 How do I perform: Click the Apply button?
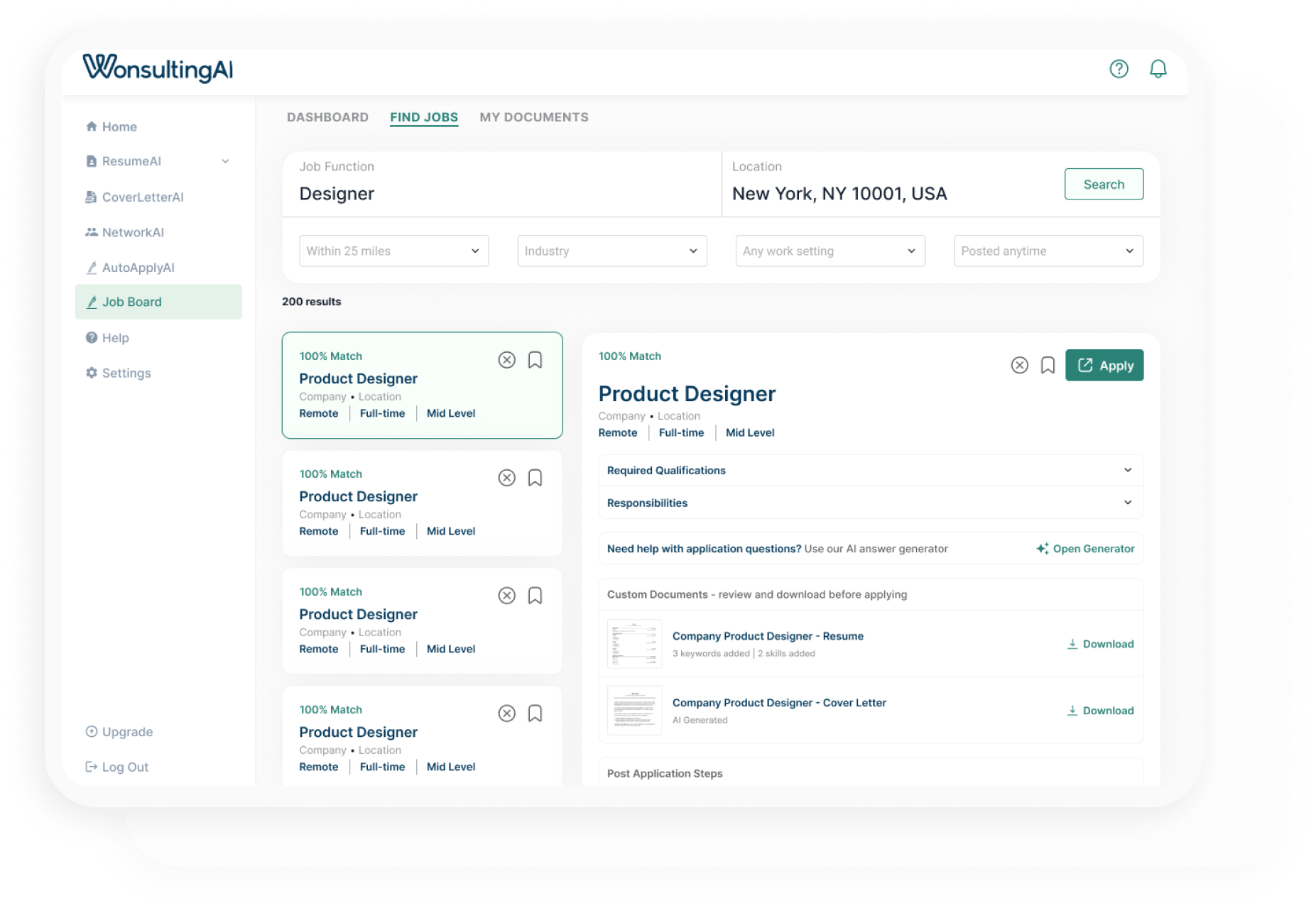(1104, 366)
